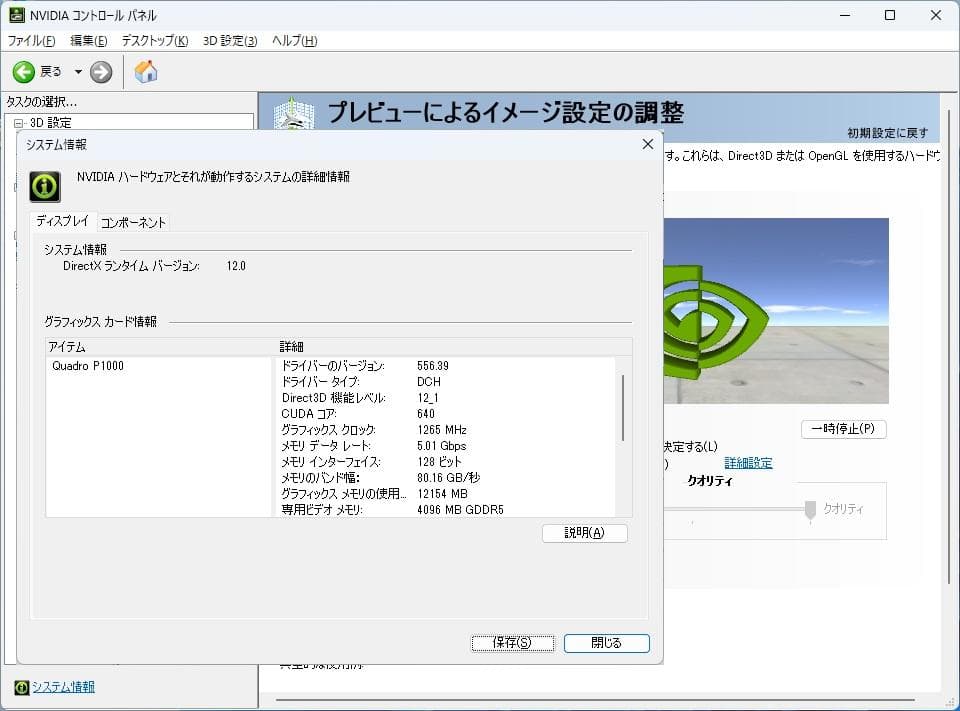Click the クオリティ slider handle
The image size is (960, 711).
(811, 511)
